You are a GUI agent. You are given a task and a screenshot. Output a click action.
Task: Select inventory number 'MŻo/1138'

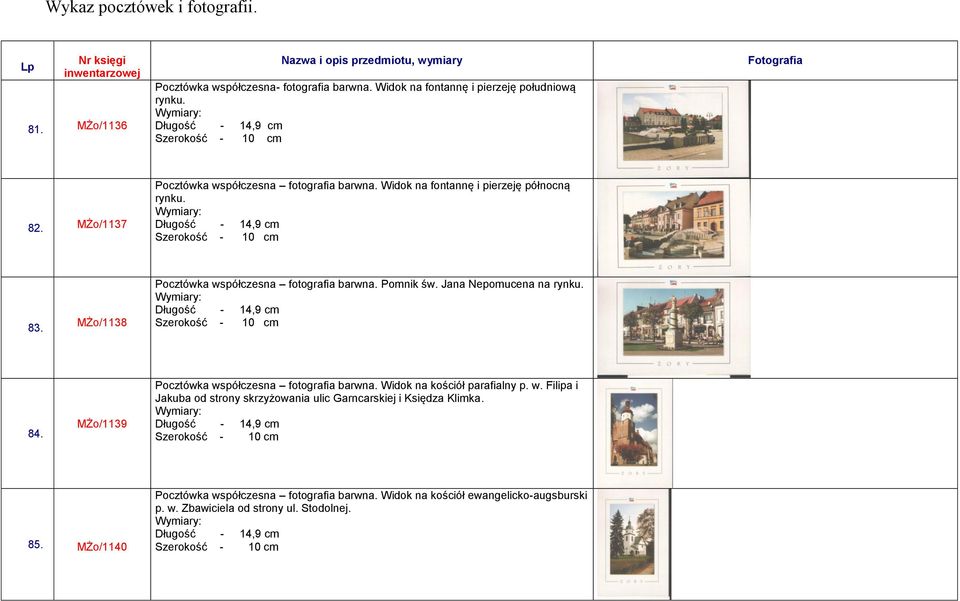coord(102,322)
